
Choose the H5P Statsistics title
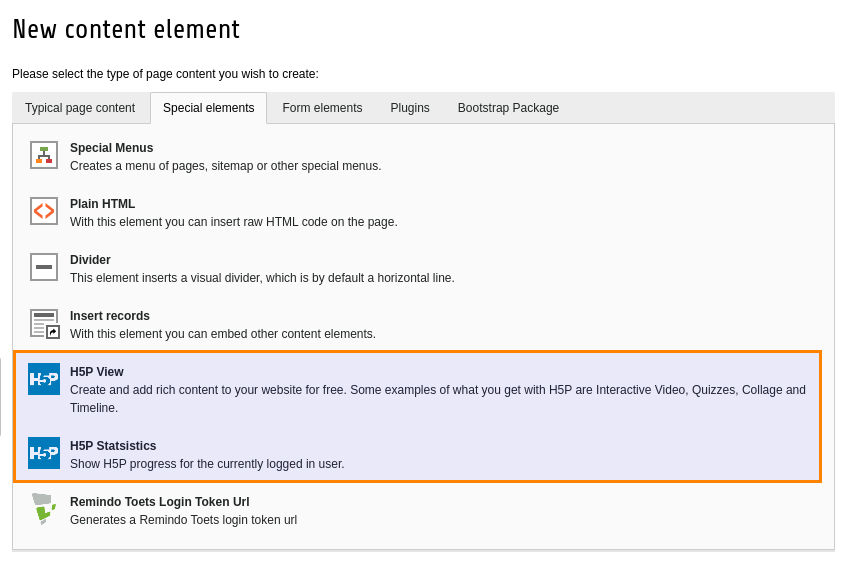pos(113,446)
